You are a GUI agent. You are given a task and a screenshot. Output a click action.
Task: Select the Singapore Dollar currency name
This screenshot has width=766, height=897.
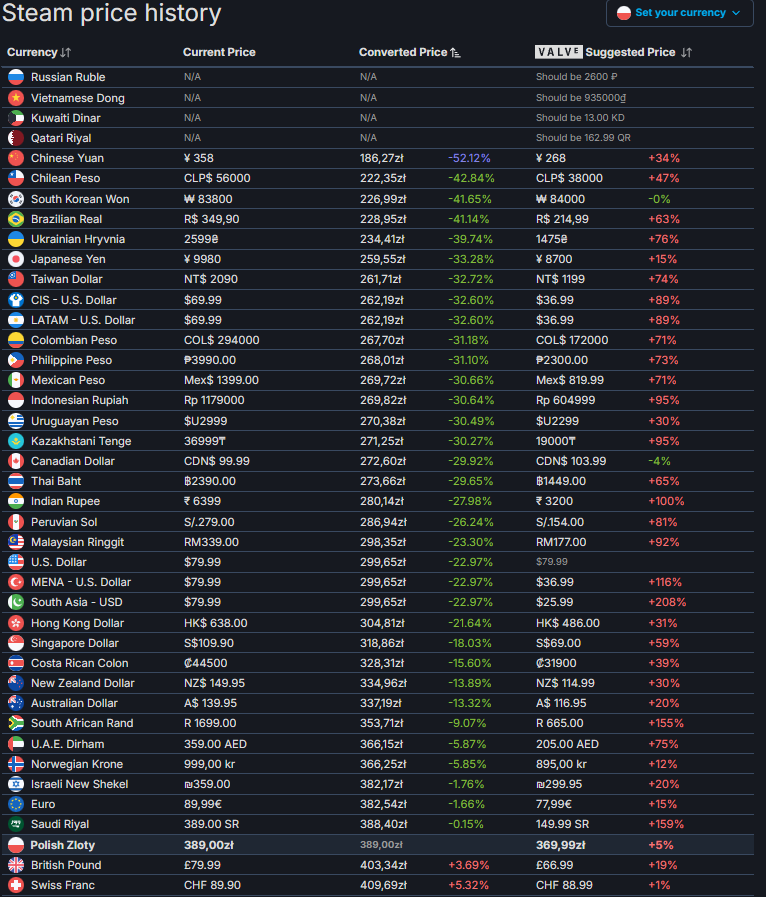75,643
